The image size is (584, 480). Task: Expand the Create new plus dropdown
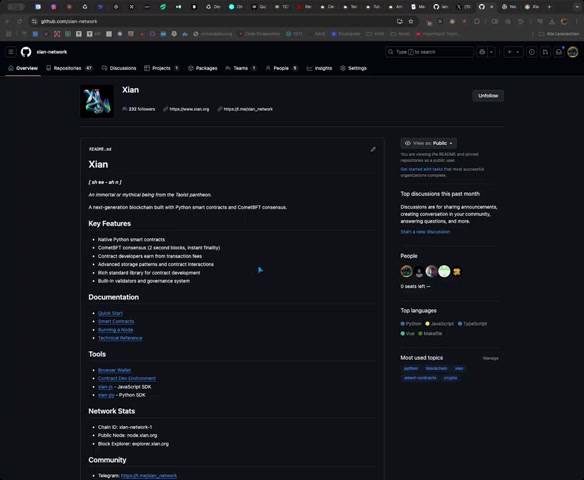pos(513,52)
